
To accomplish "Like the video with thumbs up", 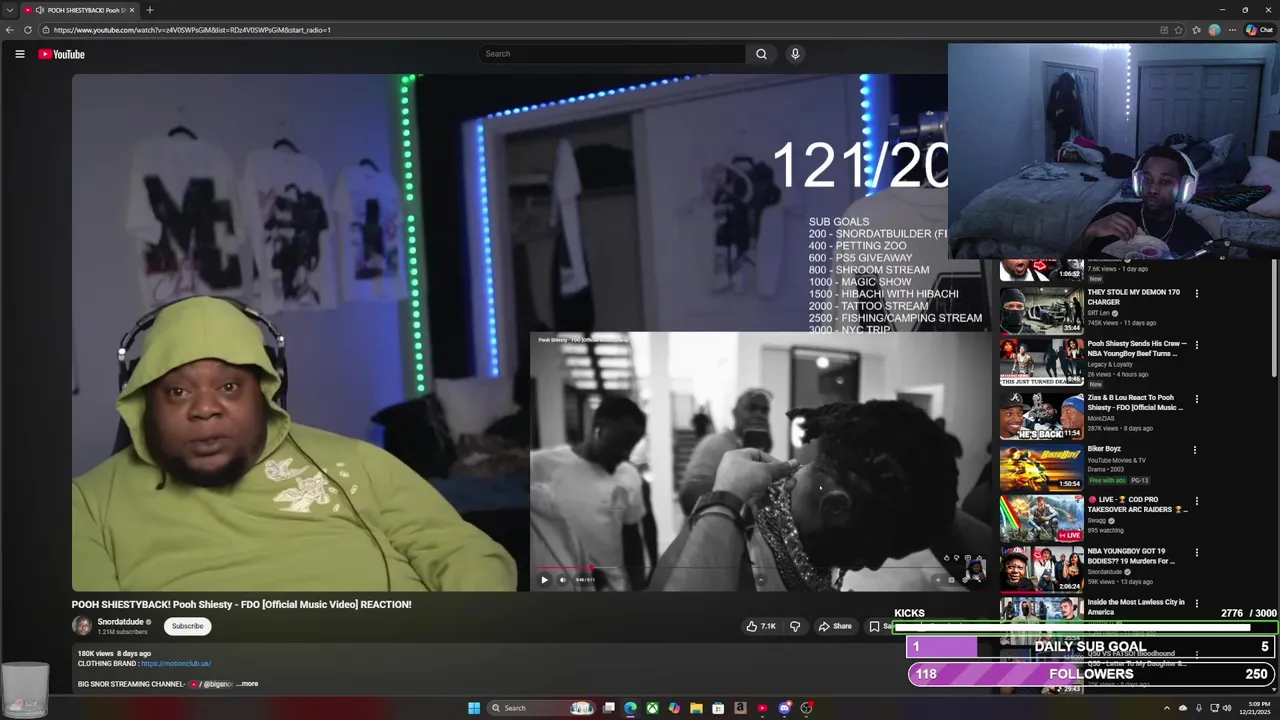I will coord(760,626).
